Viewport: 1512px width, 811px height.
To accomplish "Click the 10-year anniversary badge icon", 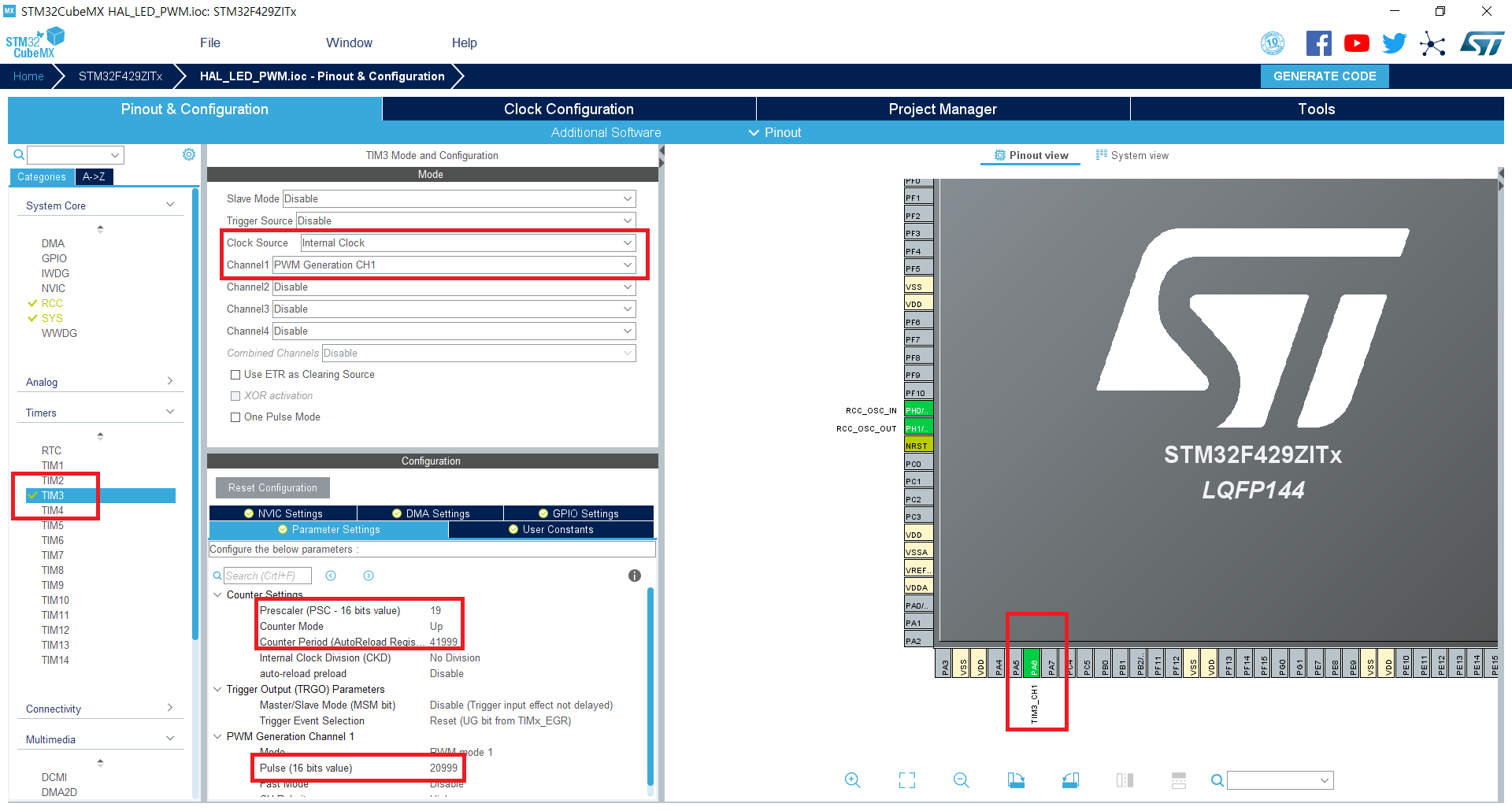I will 1273,43.
